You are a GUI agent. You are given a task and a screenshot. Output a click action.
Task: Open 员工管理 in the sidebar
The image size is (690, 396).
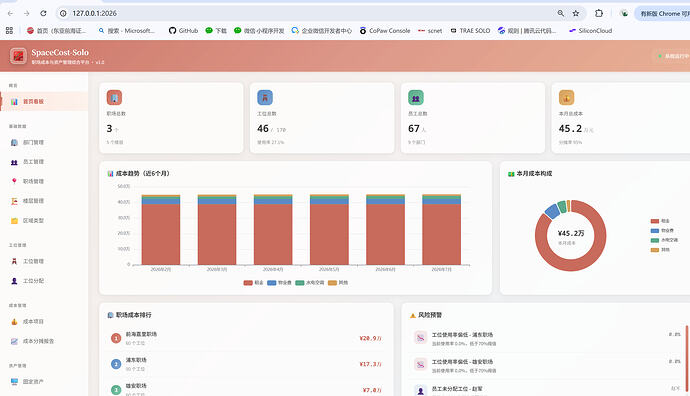pyautogui.click(x=44, y=162)
